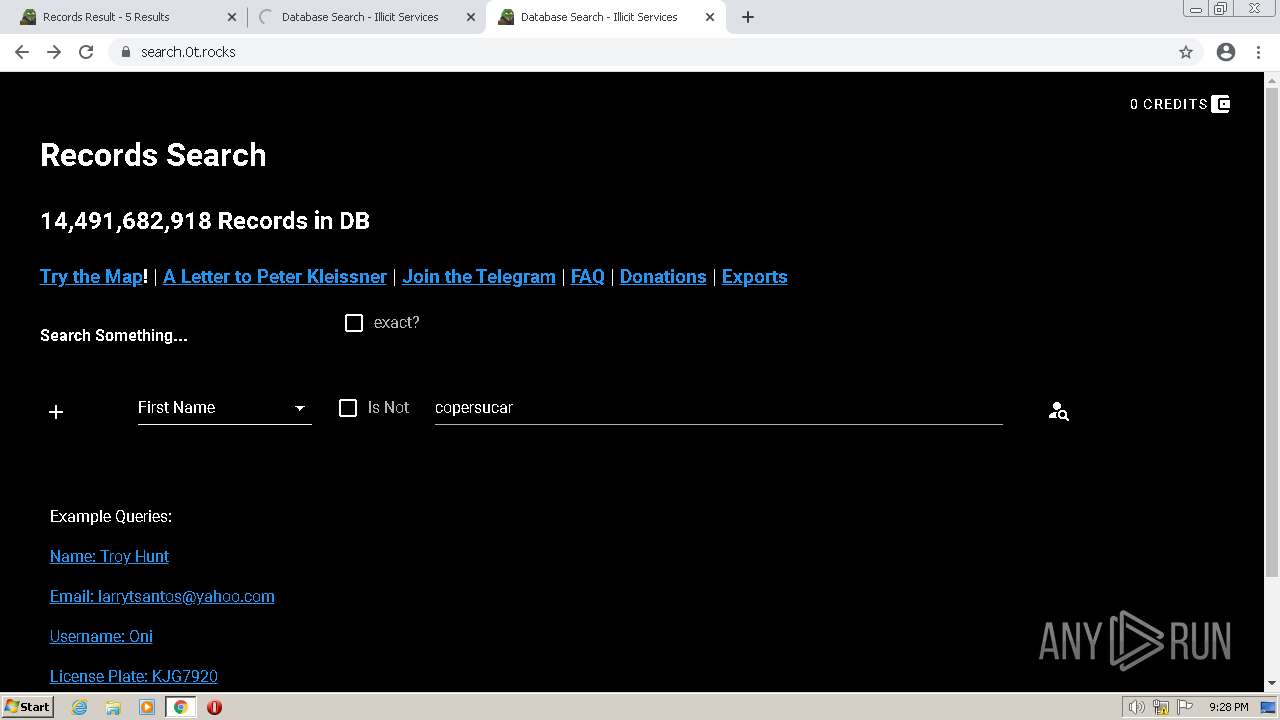1280x720 pixels.
Task: Close the active Database Search tab
Action: coord(710,17)
